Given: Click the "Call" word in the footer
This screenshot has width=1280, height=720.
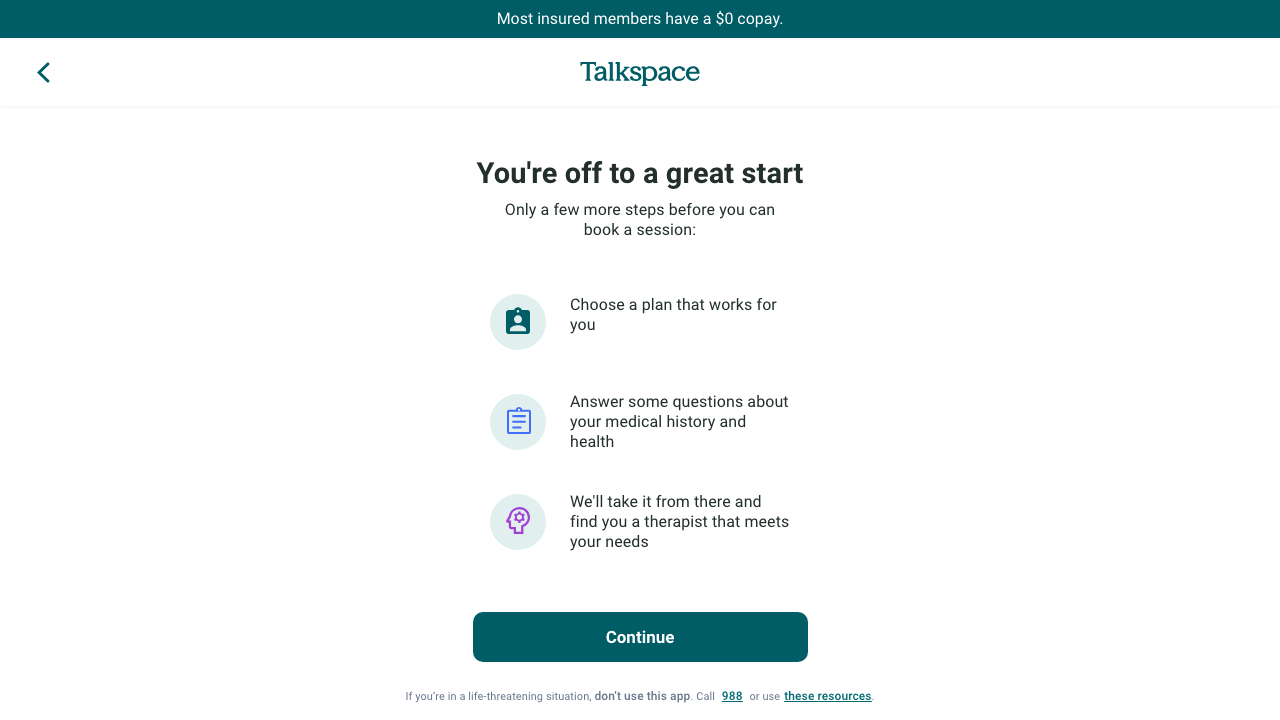Looking at the screenshot, I should click(x=705, y=696).
